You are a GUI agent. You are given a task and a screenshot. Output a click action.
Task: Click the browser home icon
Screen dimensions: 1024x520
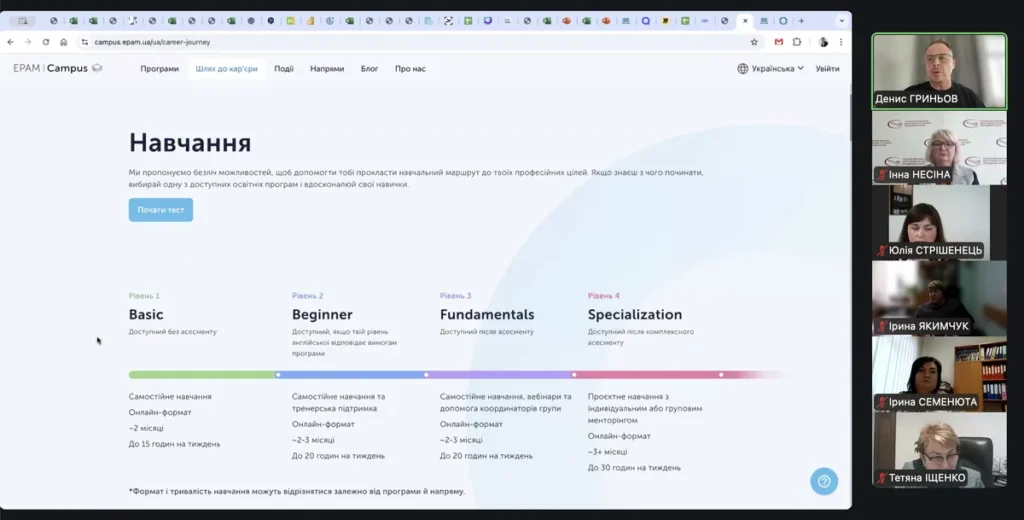point(64,42)
